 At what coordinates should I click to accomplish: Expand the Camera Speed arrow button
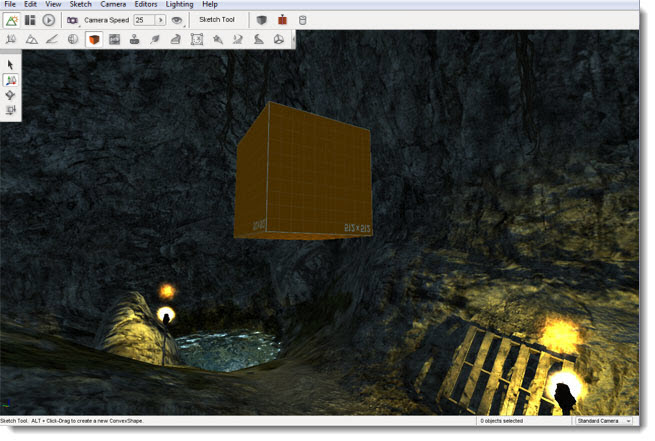click(x=160, y=20)
